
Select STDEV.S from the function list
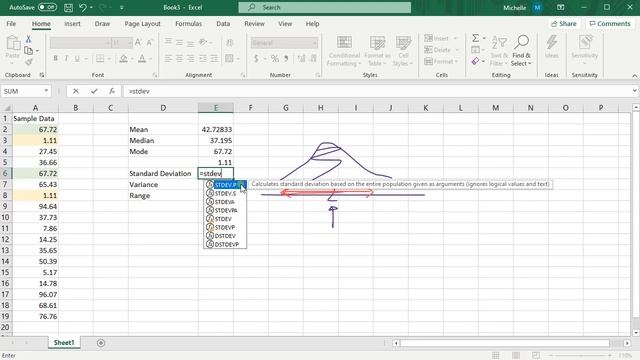point(225,193)
